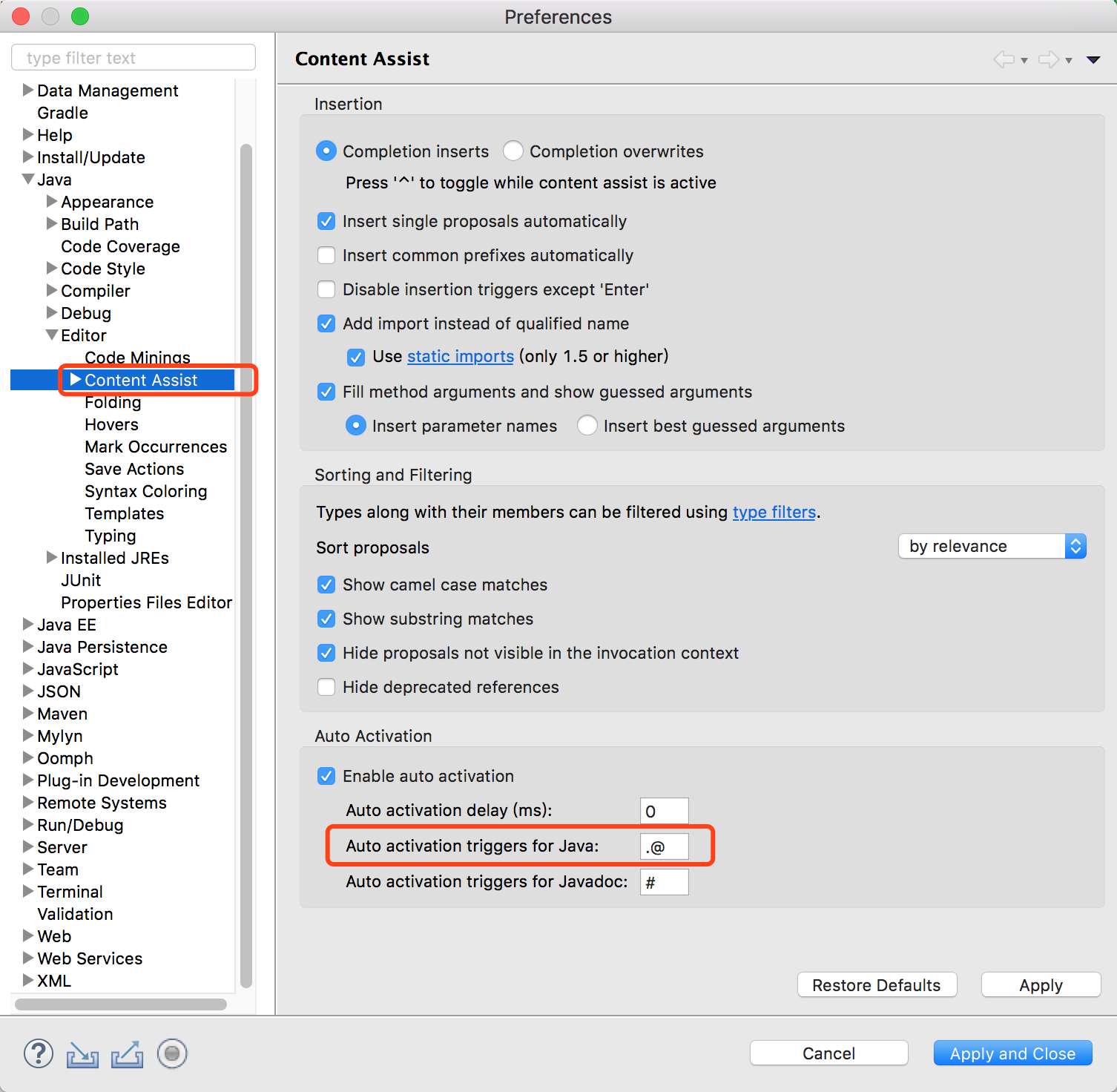Click the tree horizontal scrollbar
Image resolution: width=1117 pixels, height=1092 pixels.
[x=121, y=1004]
